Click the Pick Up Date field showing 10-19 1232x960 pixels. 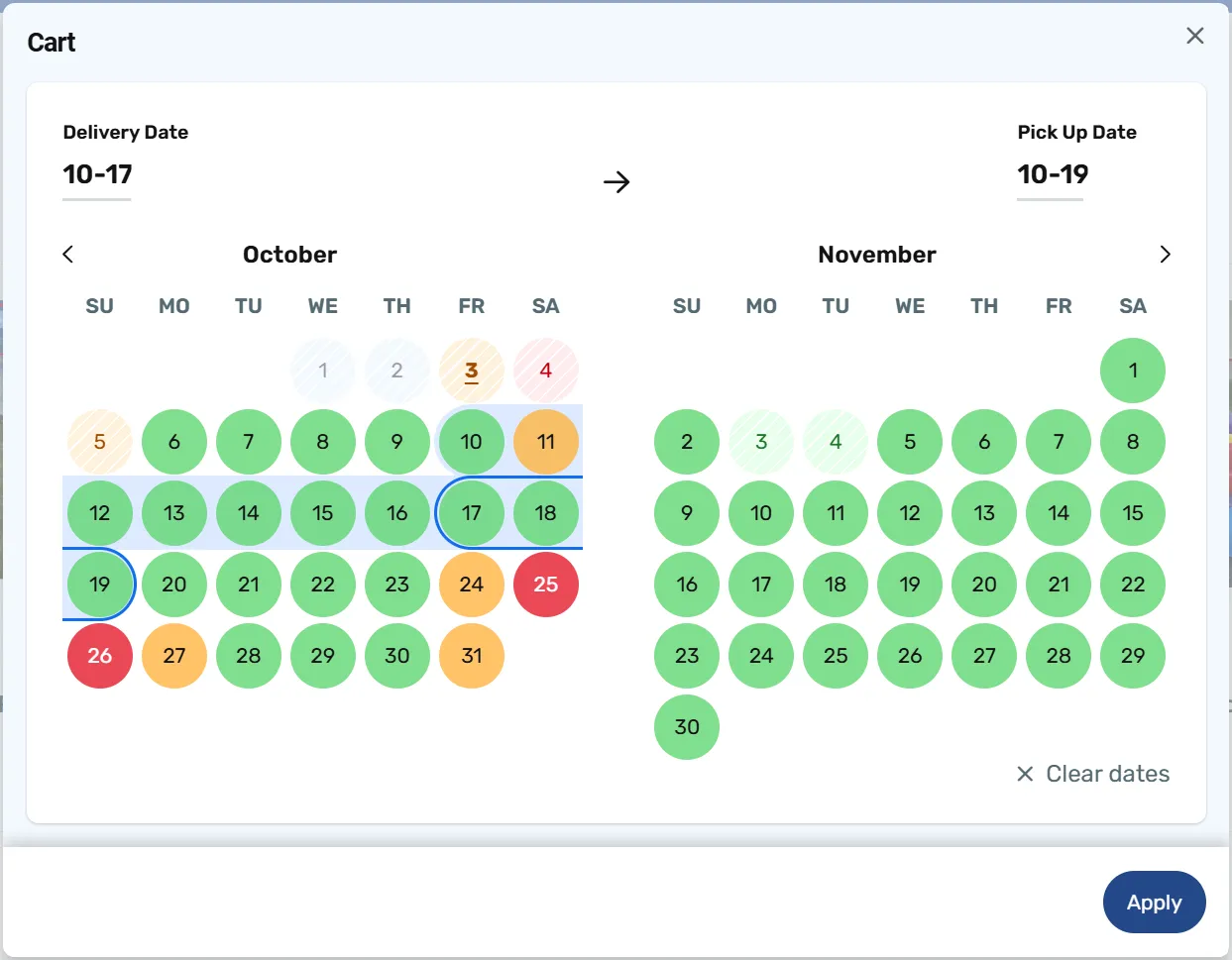pyautogui.click(x=1052, y=175)
